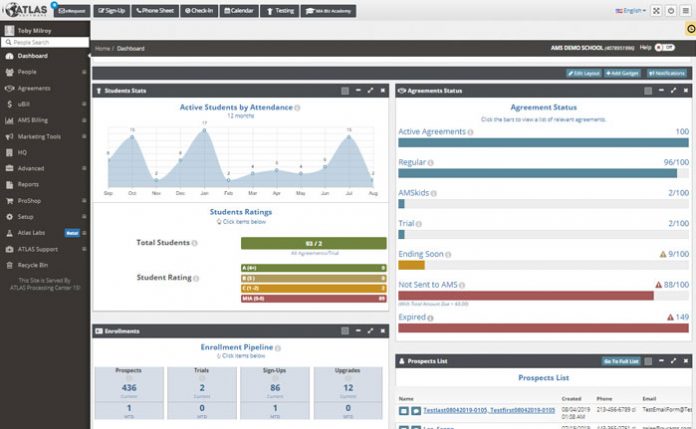Click the fullscreen icon in top bar
696x429 pixels.
pyautogui.click(x=656, y=11)
